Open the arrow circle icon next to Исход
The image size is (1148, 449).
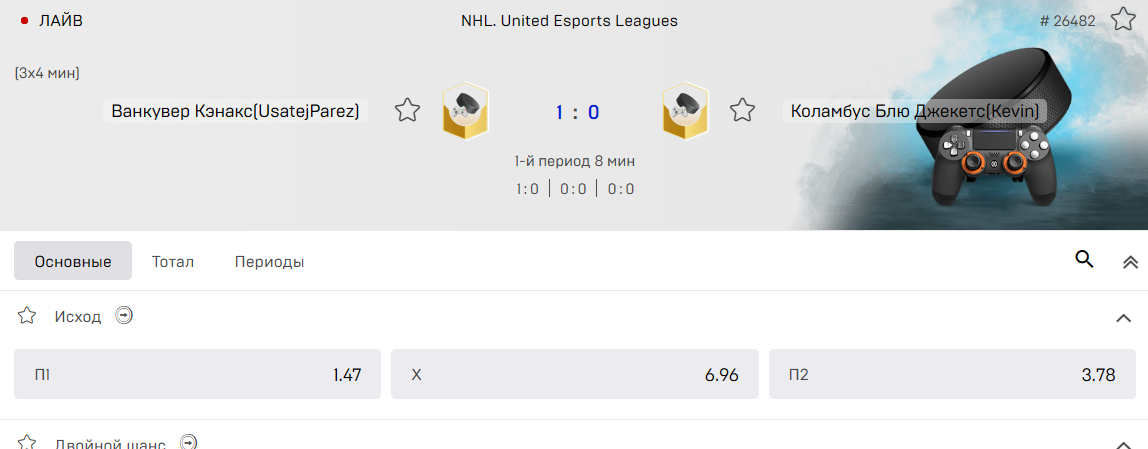tap(124, 316)
